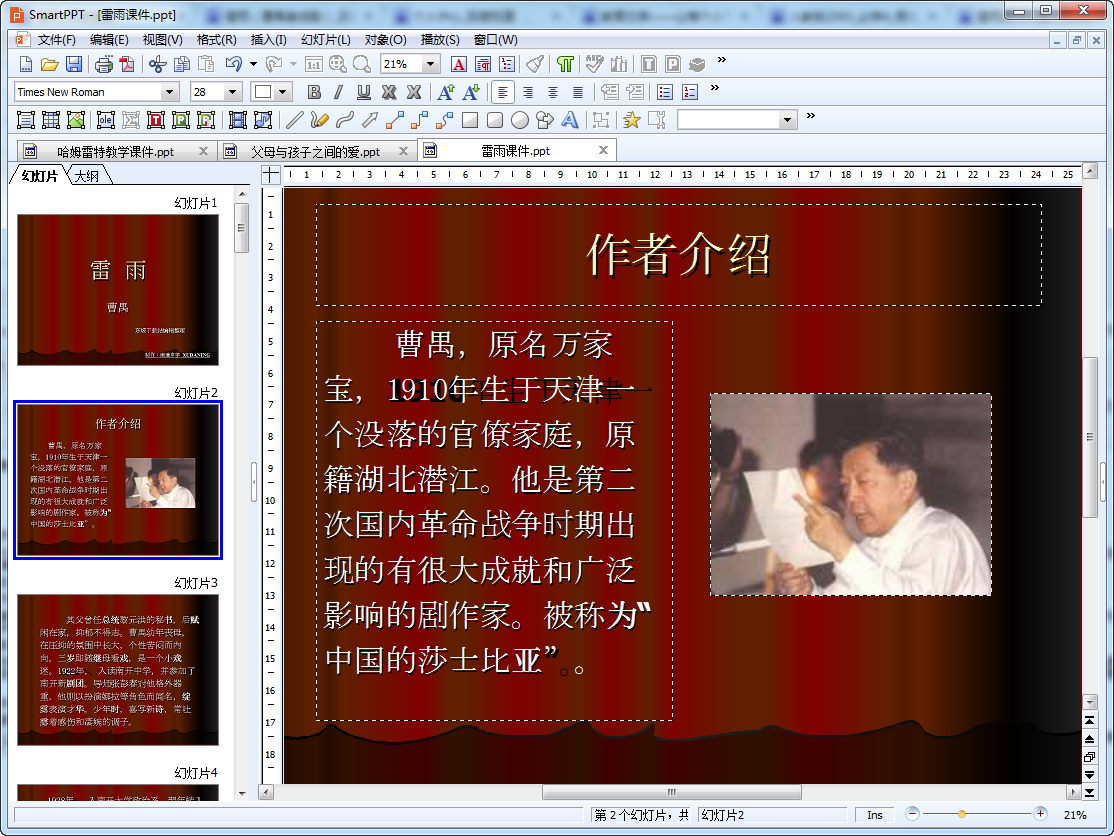Switch to the 大纲 outline tab
This screenshot has height=836, width=1114.
pos(87,175)
